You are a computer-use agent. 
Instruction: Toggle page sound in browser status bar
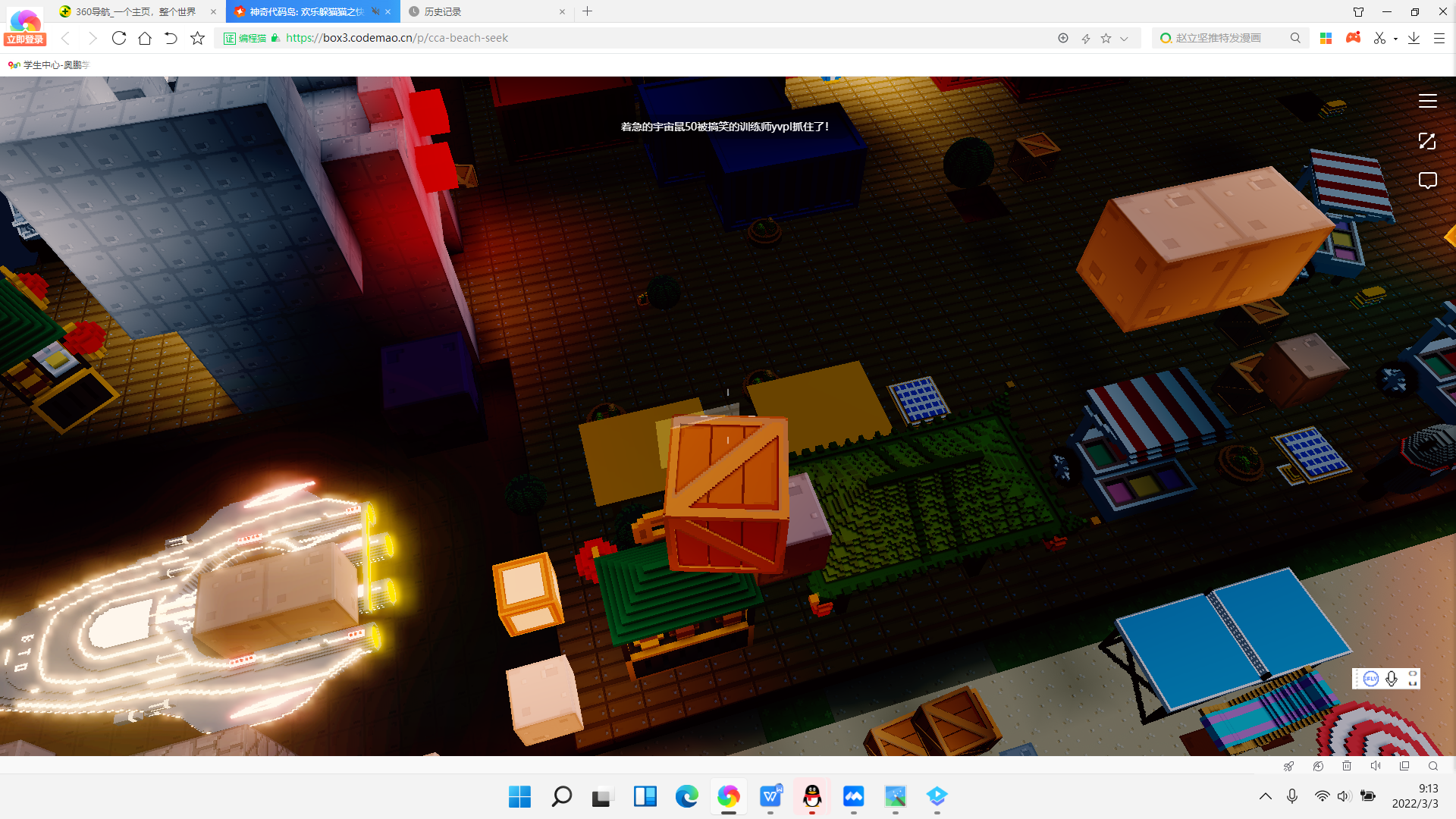pos(1376,766)
